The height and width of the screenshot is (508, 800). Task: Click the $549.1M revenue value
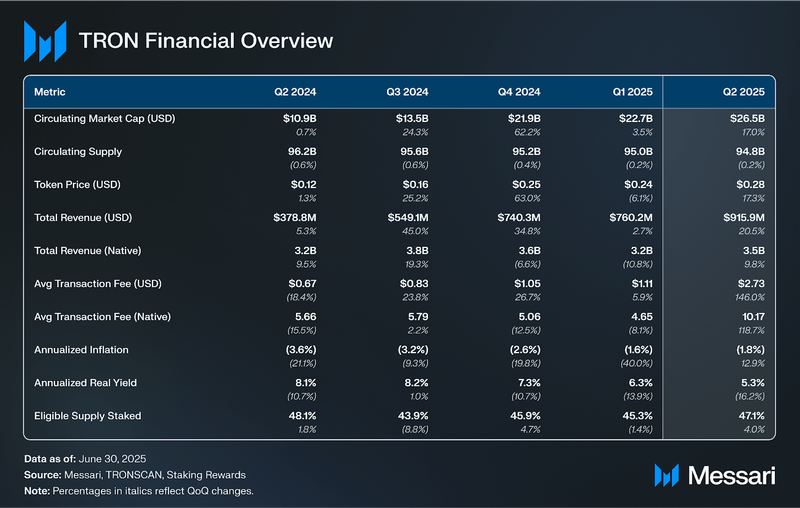click(408, 218)
